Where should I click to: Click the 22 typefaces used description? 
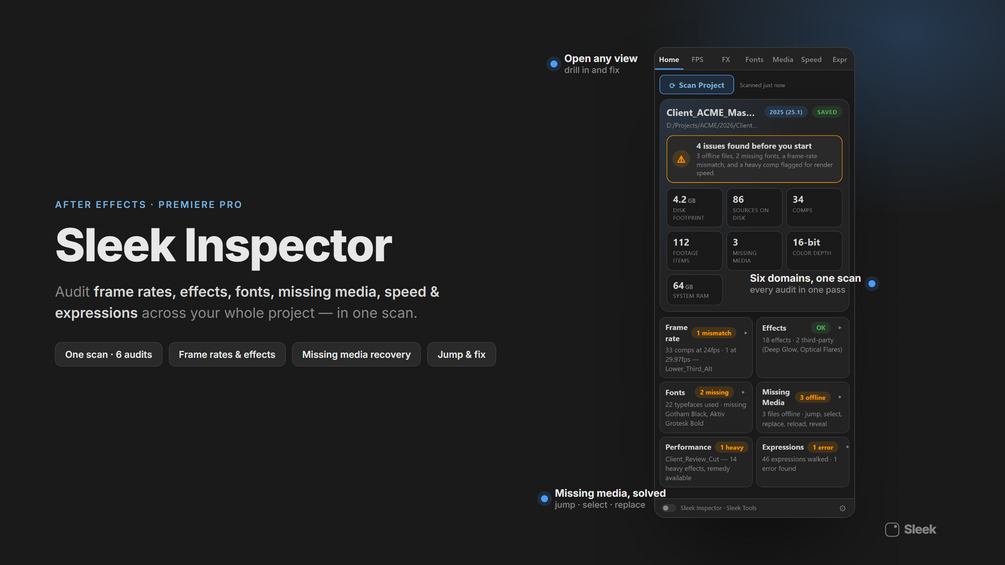[706, 414]
